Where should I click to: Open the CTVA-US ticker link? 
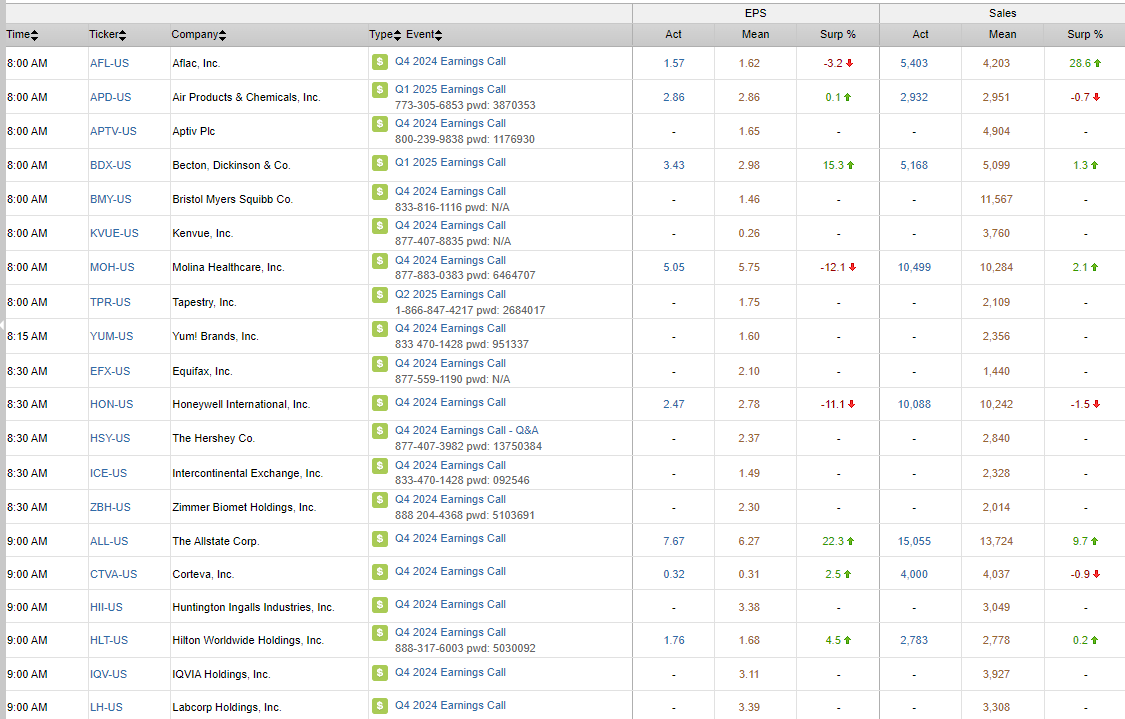pos(113,574)
